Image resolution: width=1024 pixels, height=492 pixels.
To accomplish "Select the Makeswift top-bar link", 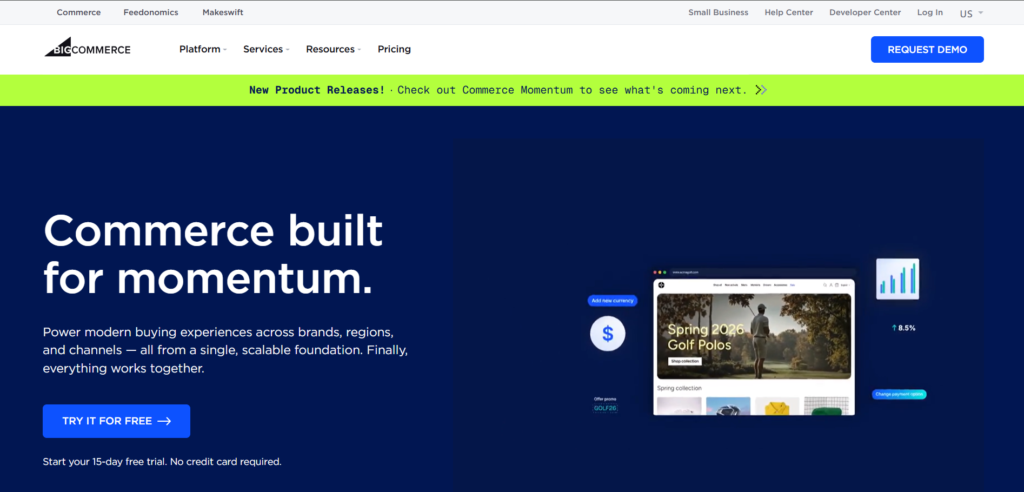I will pyautogui.click(x=223, y=12).
